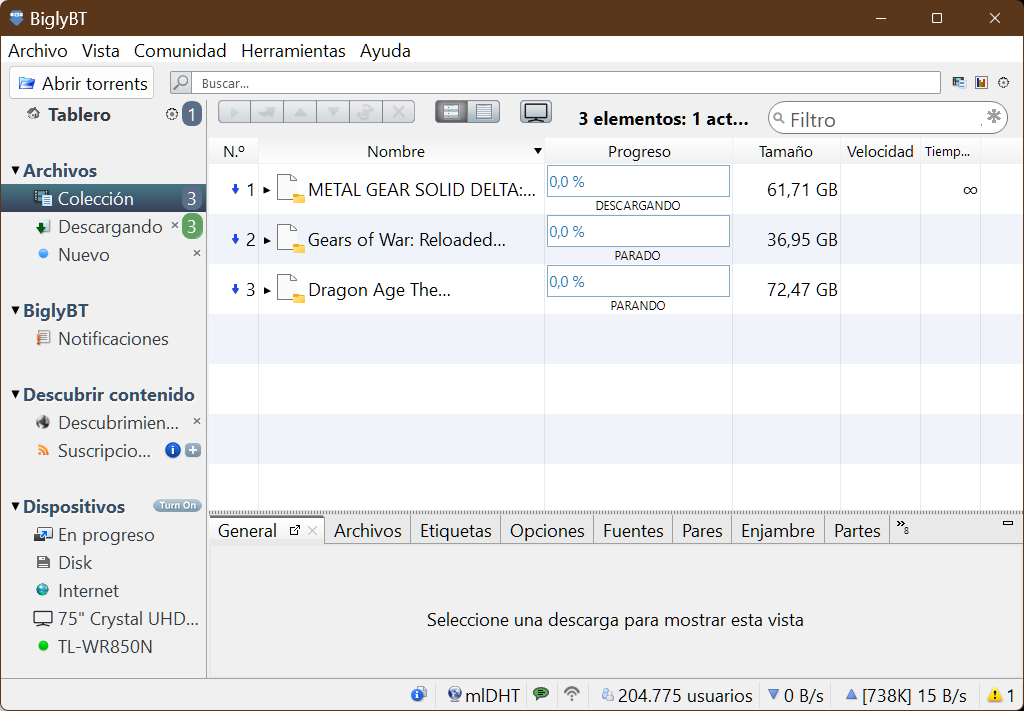Show hidden tabs with overflow chevron
Screen dimensions: 1024x711
click(902, 526)
